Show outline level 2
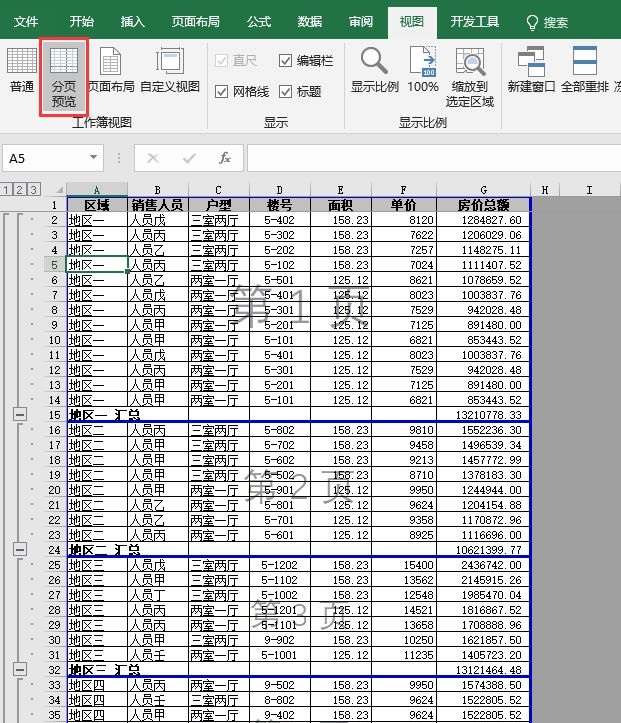Image resolution: width=621 pixels, height=723 pixels. tap(20, 190)
